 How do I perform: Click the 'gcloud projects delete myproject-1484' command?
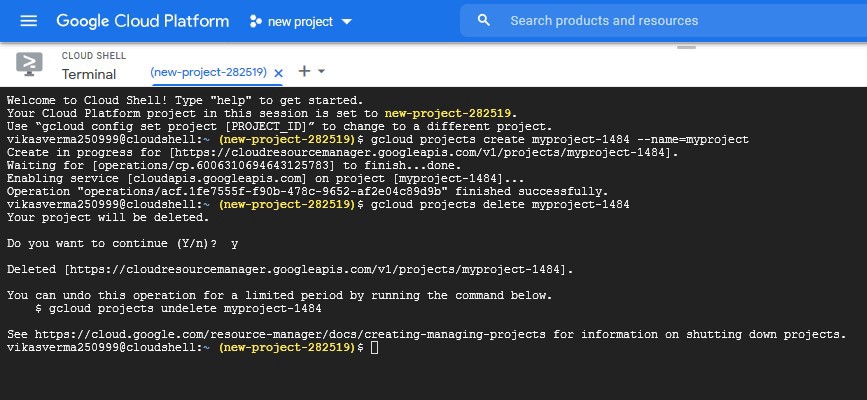500,204
